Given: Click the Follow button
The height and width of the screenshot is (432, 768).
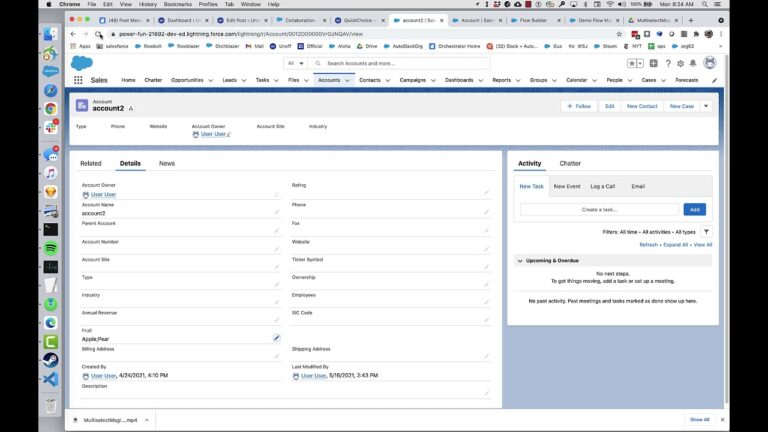Looking at the screenshot, I should pos(578,106).
